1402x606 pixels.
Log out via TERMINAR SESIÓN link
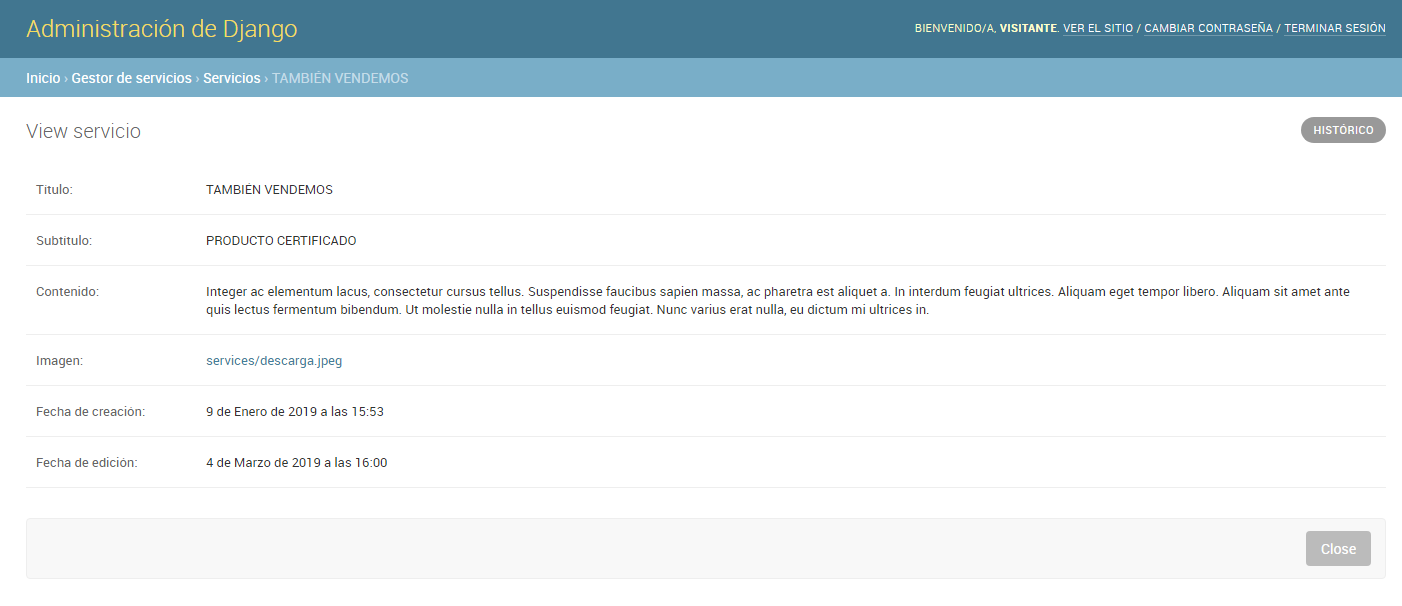(x=1334, y=28)
